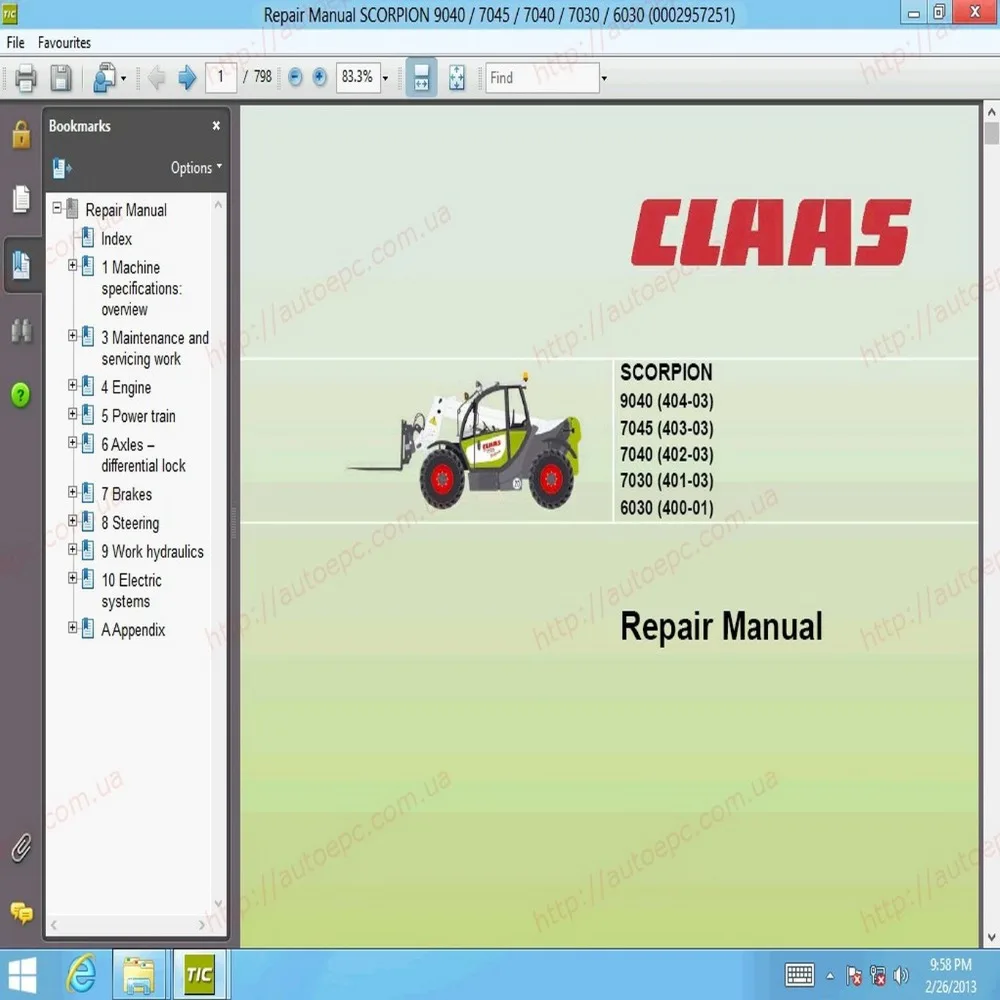Image resolution: width=1000 pixels, height=1000 pixels.
Task: Click the volume speaker tray icon
Action: coord(901,975)
